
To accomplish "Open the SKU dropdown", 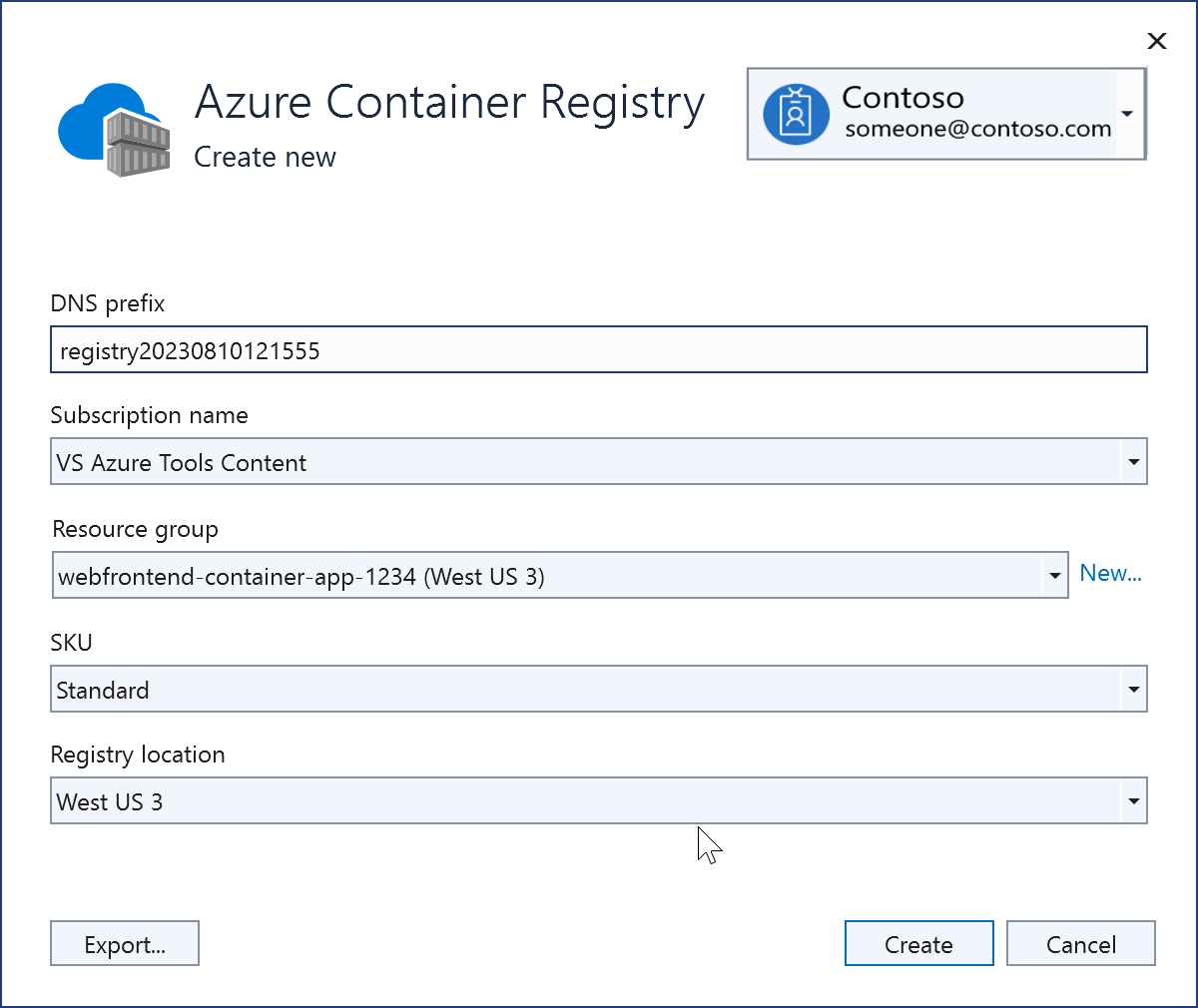I will point(1134,689).
